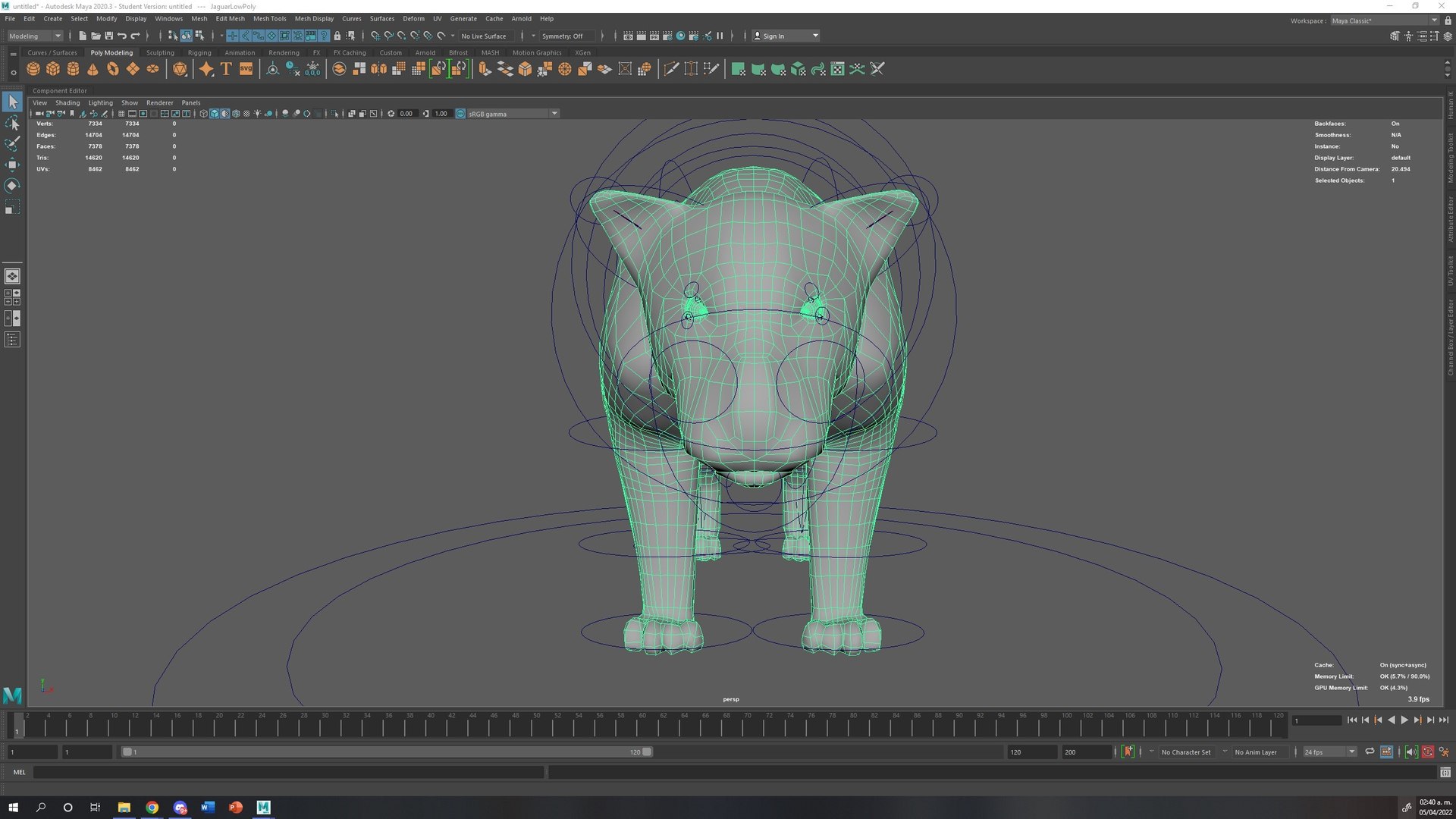
Task: Create a polygon cylinder from the shelf
Action: [x=73, y=69]
